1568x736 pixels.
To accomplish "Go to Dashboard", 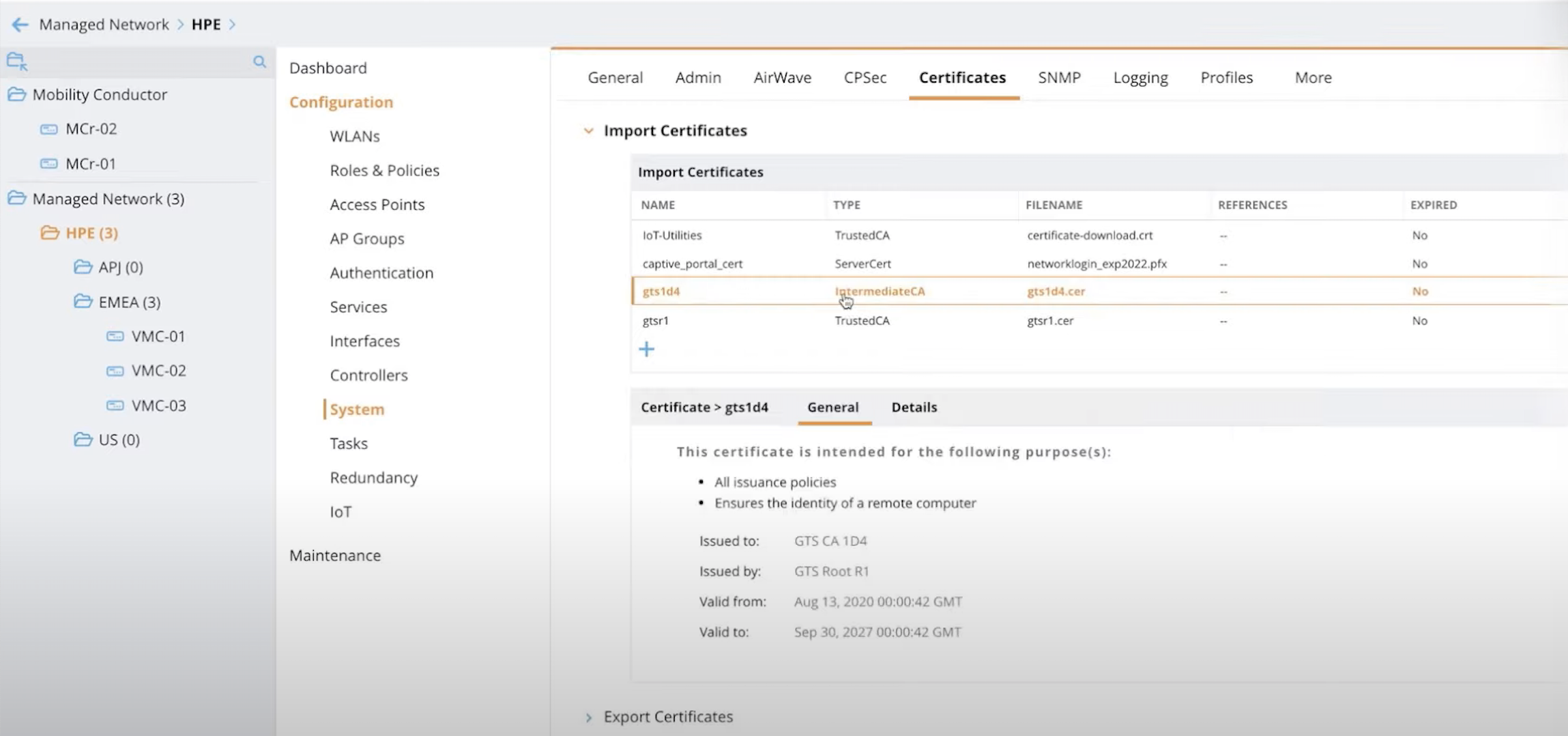I will (x=328, y=68).
